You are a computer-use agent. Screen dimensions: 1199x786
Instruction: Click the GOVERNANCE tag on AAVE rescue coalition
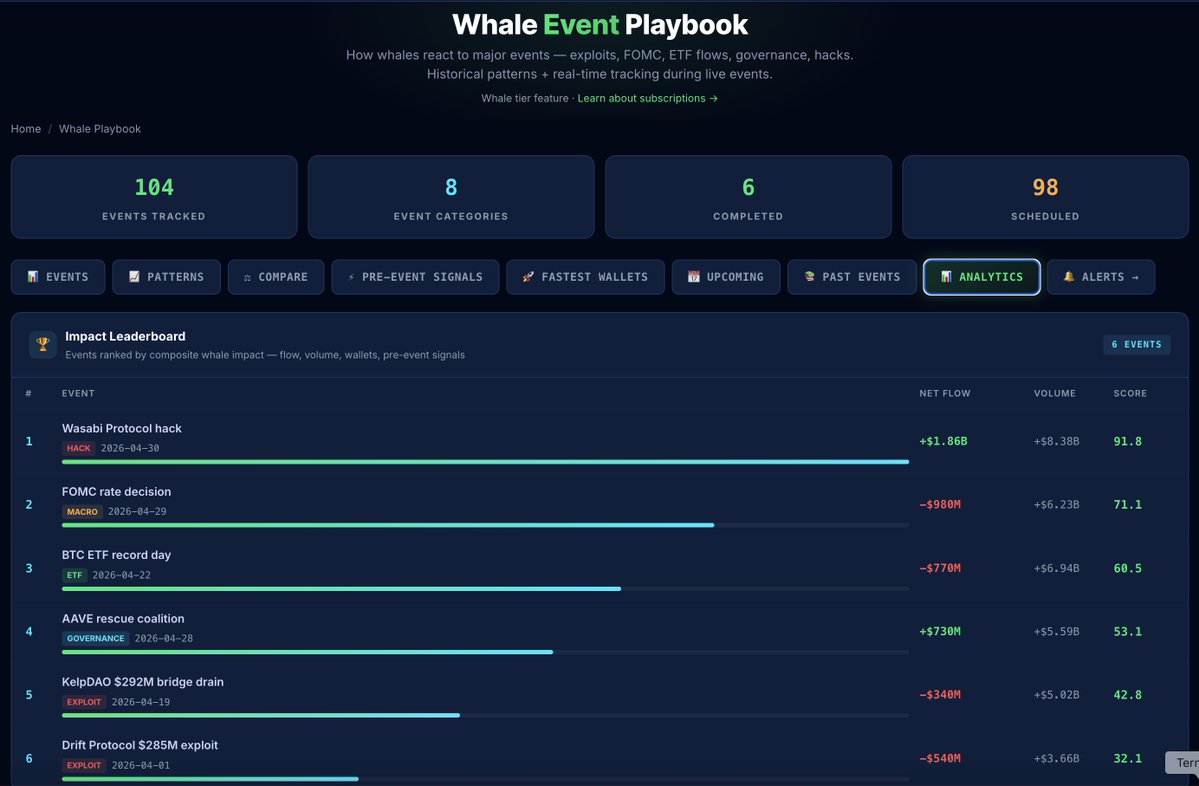coord(96,638)
